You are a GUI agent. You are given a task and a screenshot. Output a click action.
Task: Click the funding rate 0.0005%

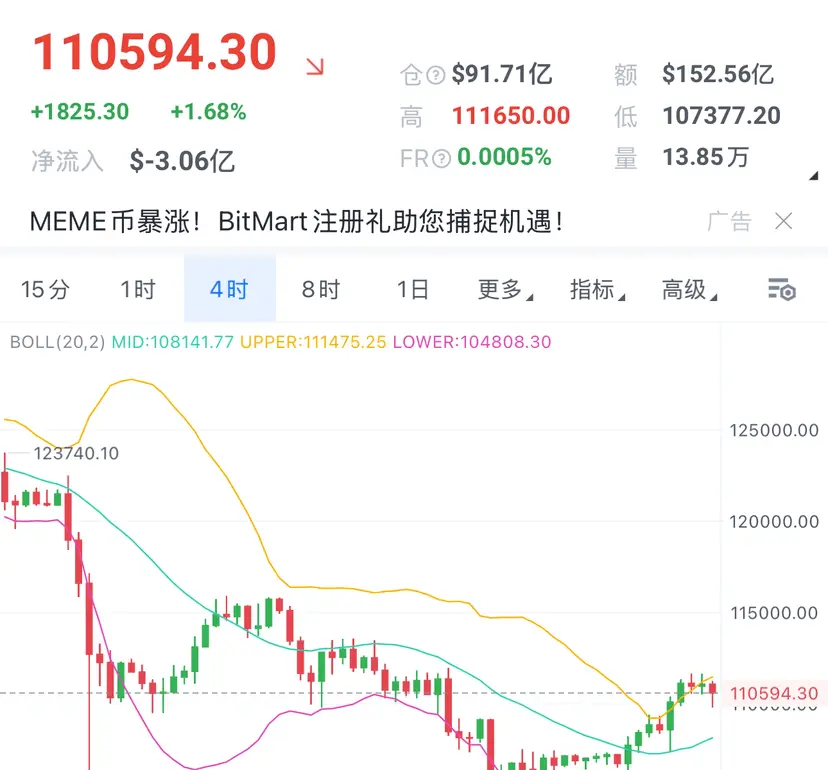pyautogui.click(x=504, y=157)
